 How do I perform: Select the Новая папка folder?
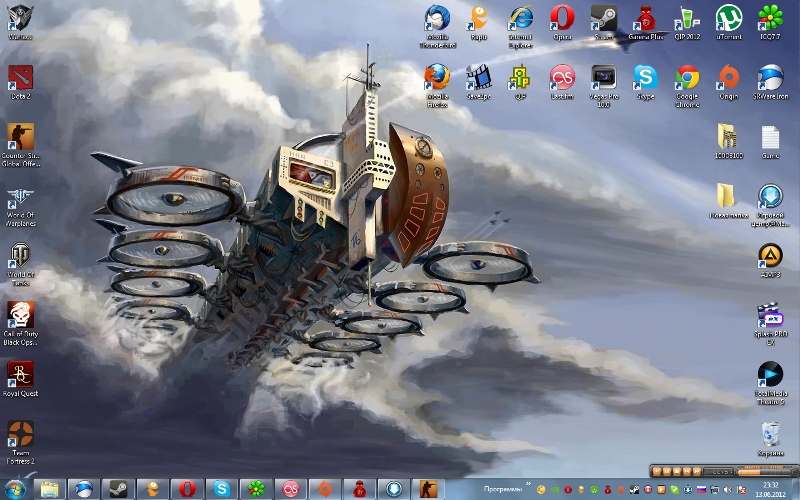pos(729,201)
